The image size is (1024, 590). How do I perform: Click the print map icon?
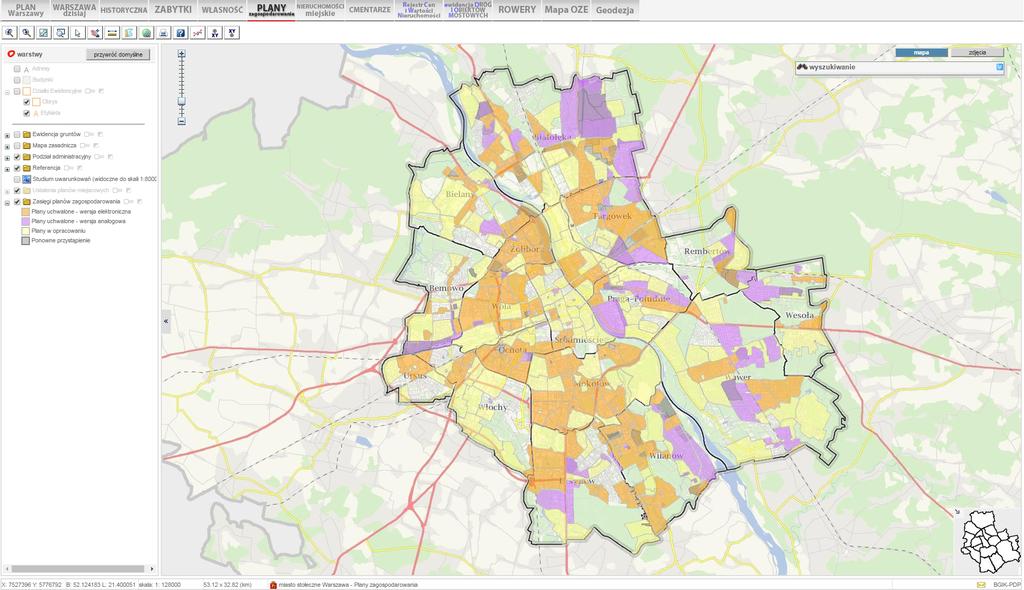(x=163, y=33)
